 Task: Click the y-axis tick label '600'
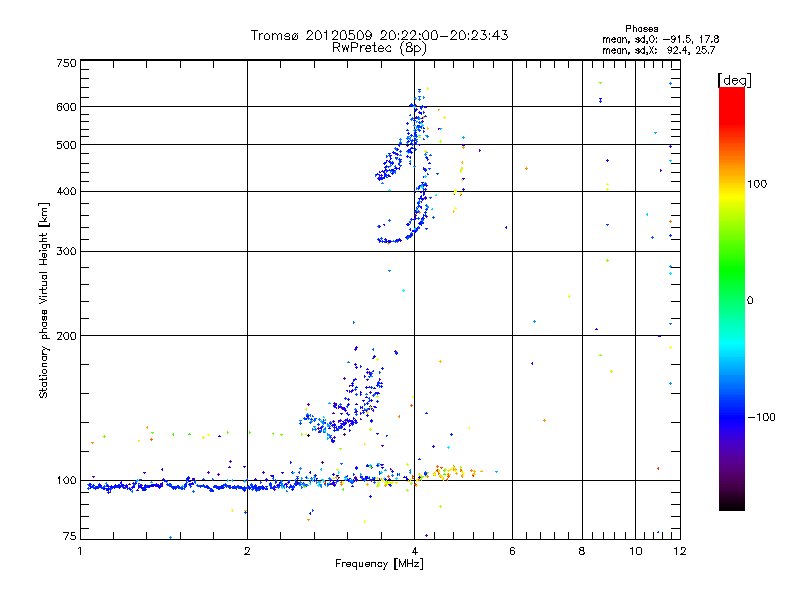(66, 107)
